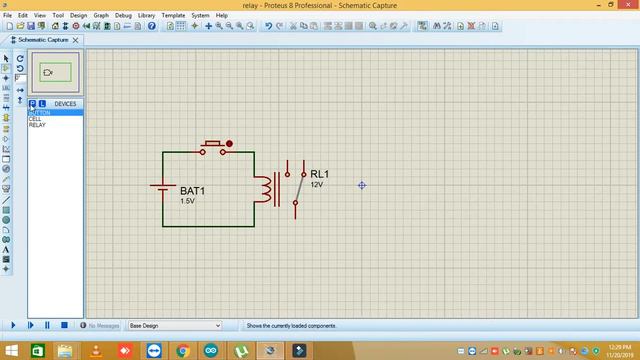Center the view with the blue cross icon

point(208,26)
